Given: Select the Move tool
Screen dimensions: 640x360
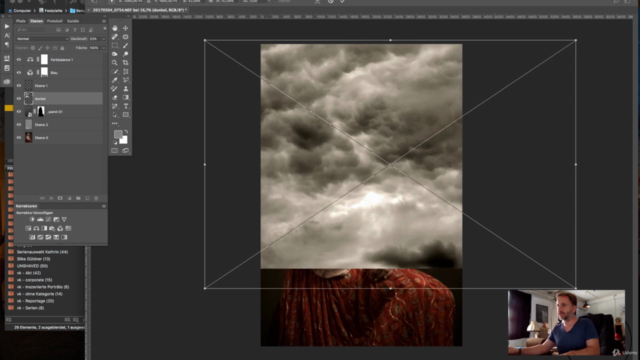Looking at the screenshot, I should point(125,28).
